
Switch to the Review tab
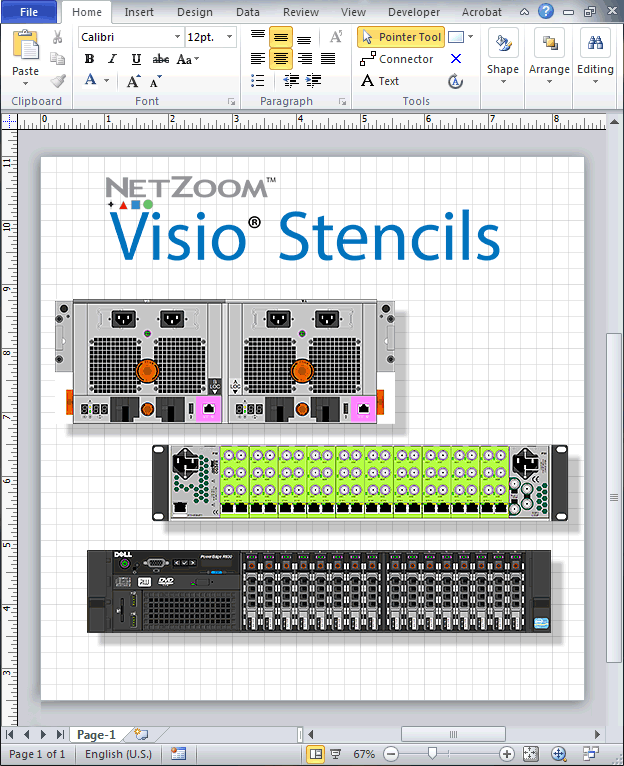pyautogui.click(x=301, y=12)
